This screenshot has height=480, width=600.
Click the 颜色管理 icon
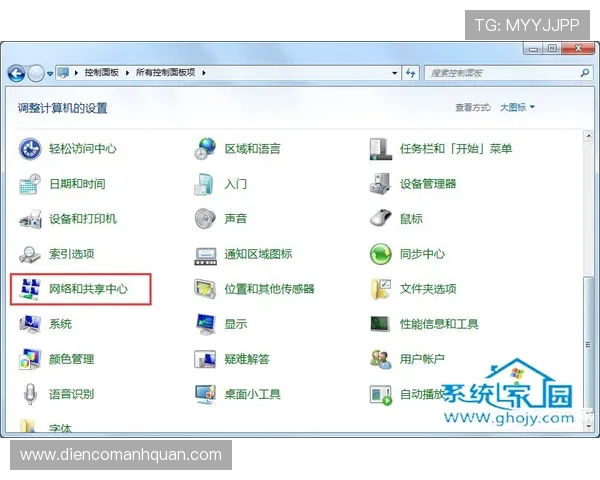coord(30,359)
